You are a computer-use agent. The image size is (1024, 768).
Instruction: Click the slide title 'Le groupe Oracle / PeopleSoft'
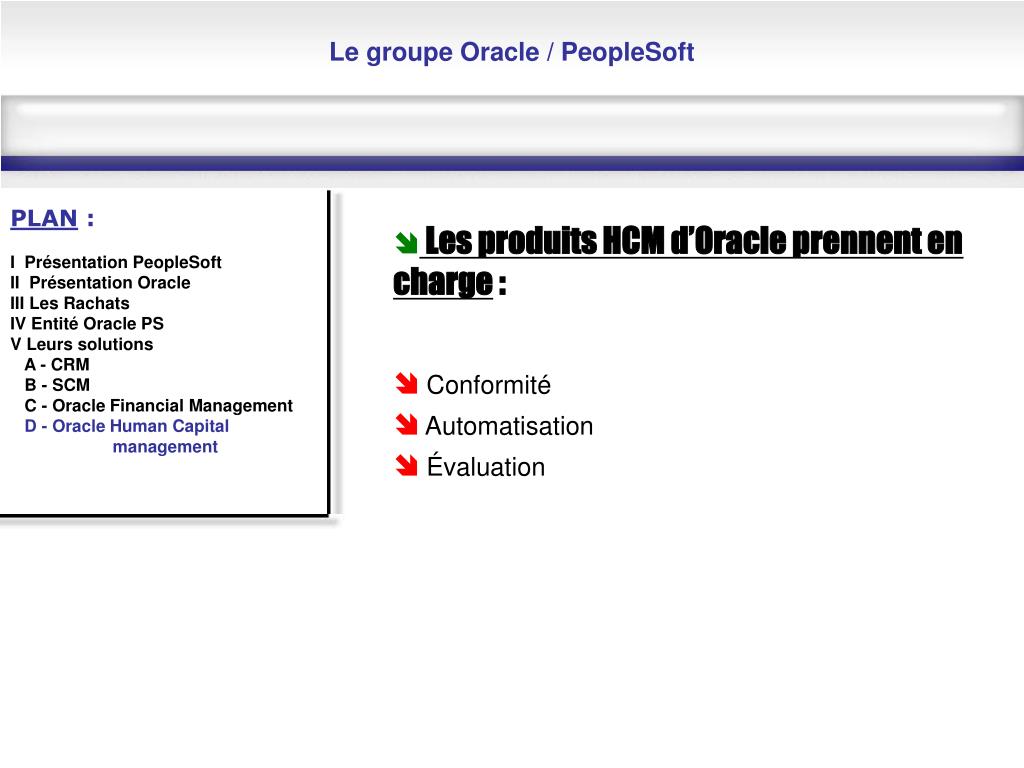[511, 52]
